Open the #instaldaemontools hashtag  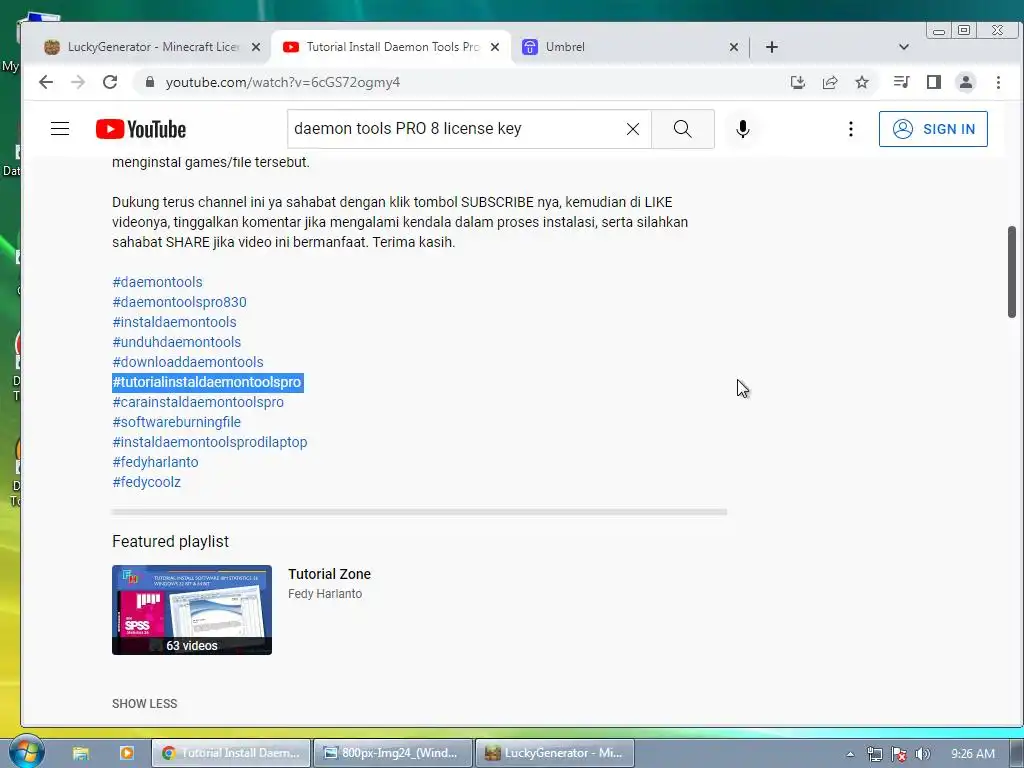tap(174, 322)
